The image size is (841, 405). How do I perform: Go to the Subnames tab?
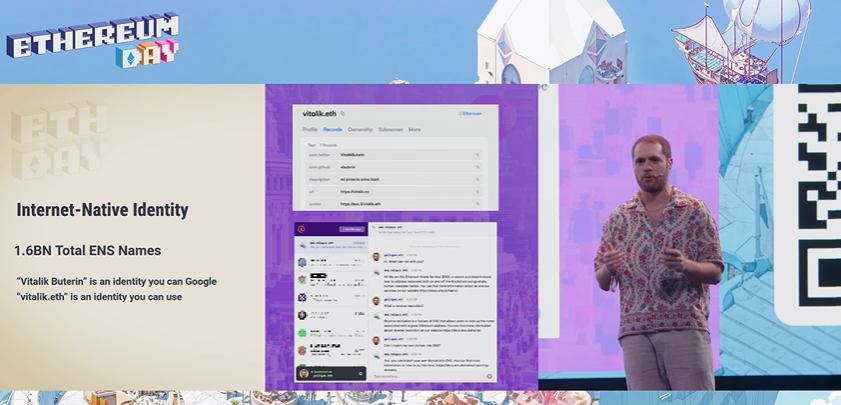pos(390,130)
